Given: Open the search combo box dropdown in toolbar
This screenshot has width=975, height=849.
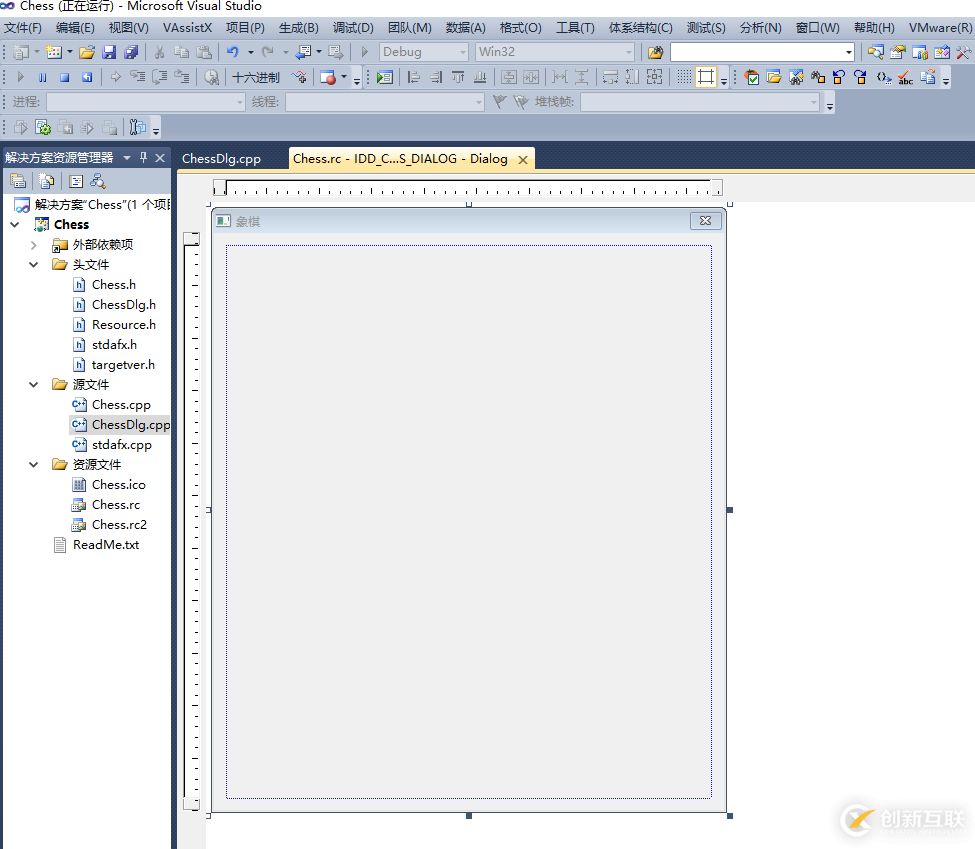Looking at the screenshot, I should tap(849, 52).
